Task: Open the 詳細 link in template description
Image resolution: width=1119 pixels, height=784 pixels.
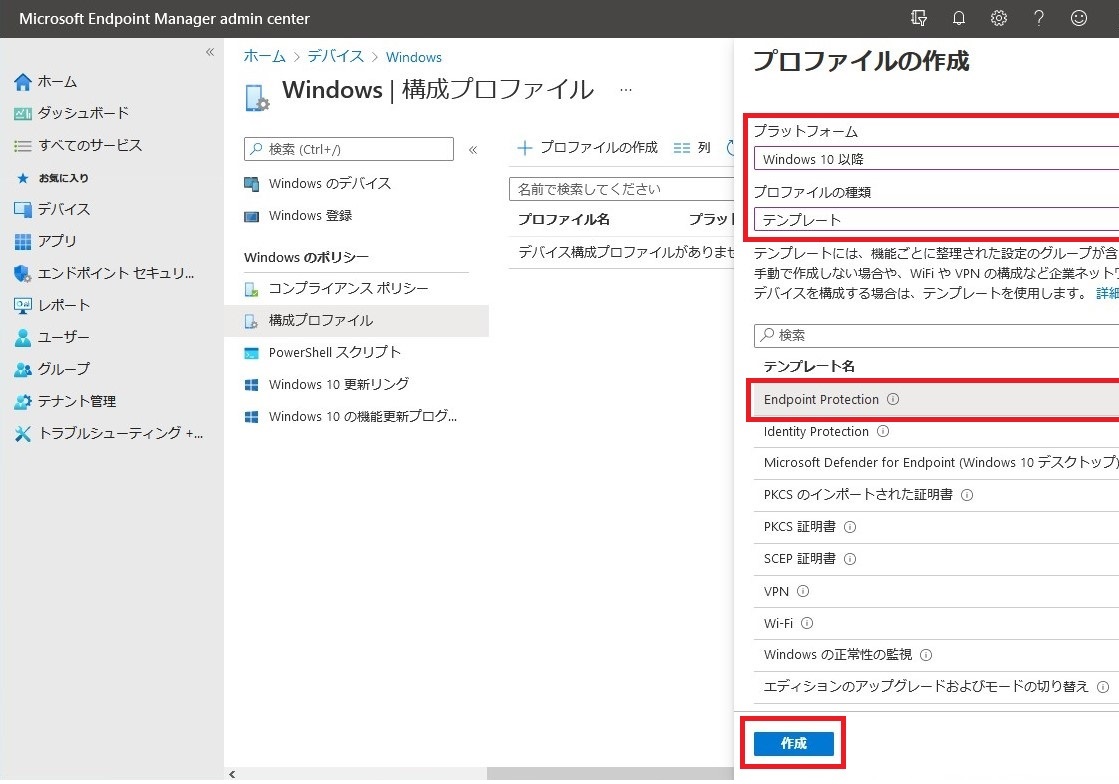Action: (1108, 293)
